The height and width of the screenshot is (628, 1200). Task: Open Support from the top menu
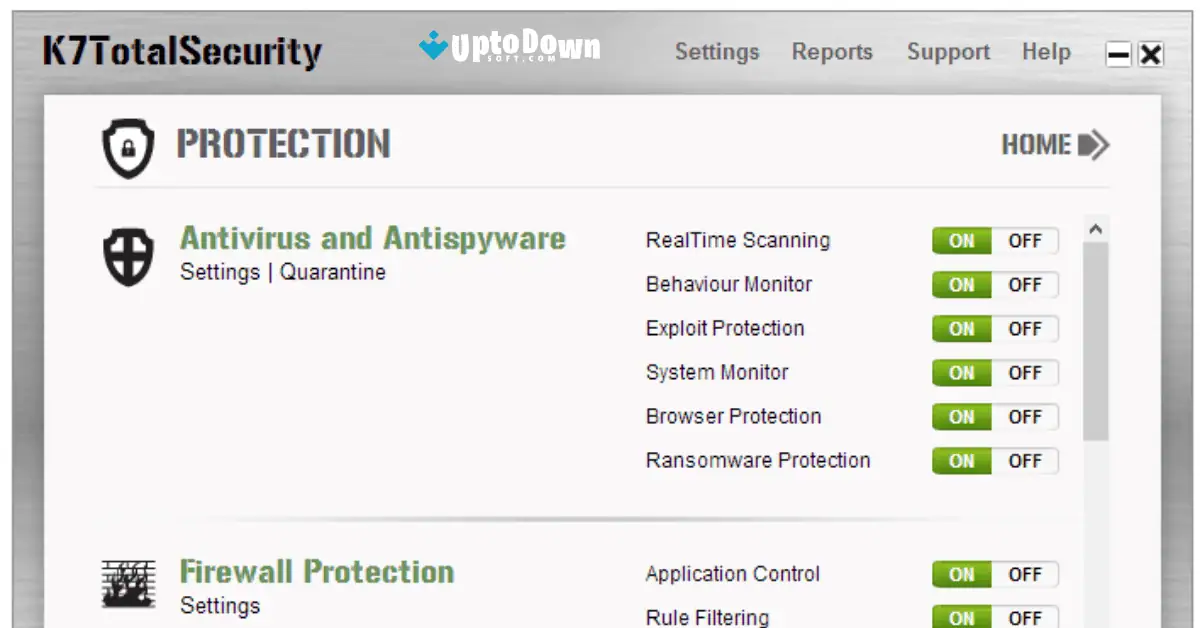(947, 51)
